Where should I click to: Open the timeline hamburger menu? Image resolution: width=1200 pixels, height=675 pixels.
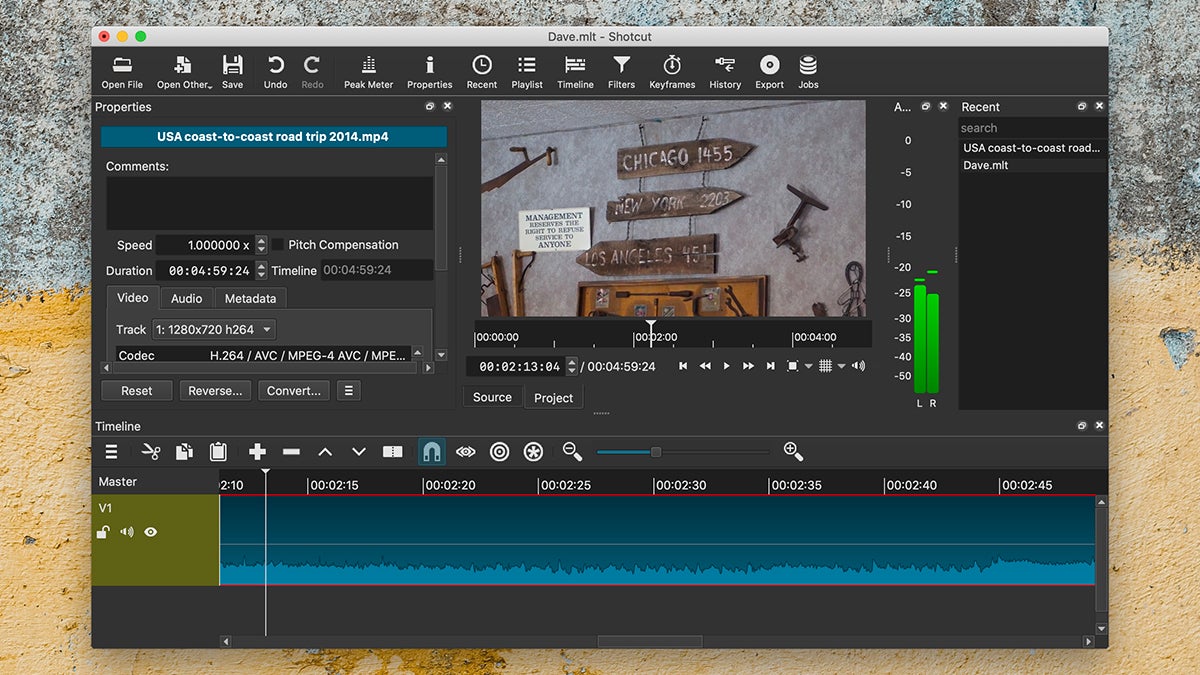pyautogui.click(x=111, y=452)
